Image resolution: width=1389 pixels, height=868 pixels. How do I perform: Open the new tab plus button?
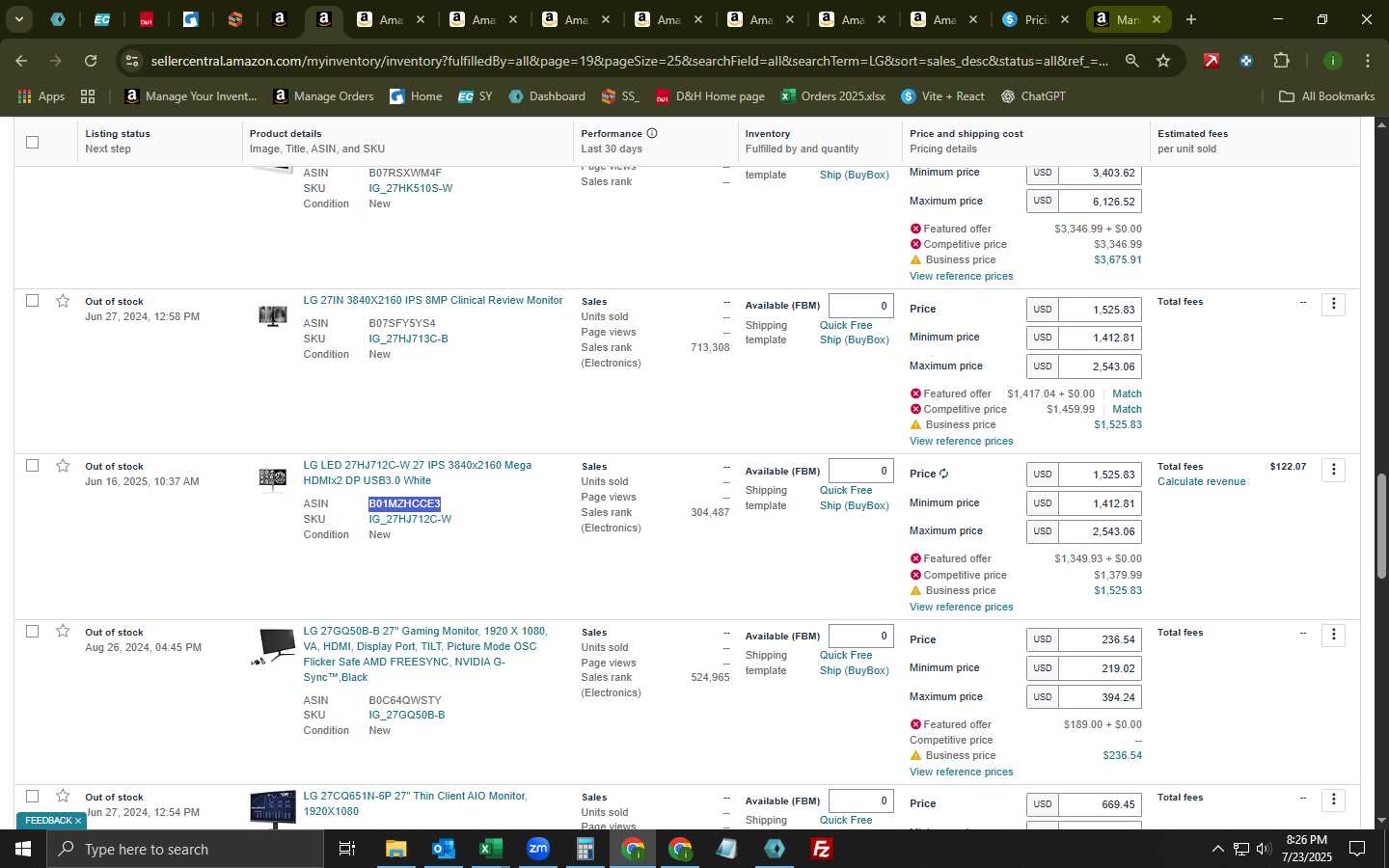[x=1191, y=19]
